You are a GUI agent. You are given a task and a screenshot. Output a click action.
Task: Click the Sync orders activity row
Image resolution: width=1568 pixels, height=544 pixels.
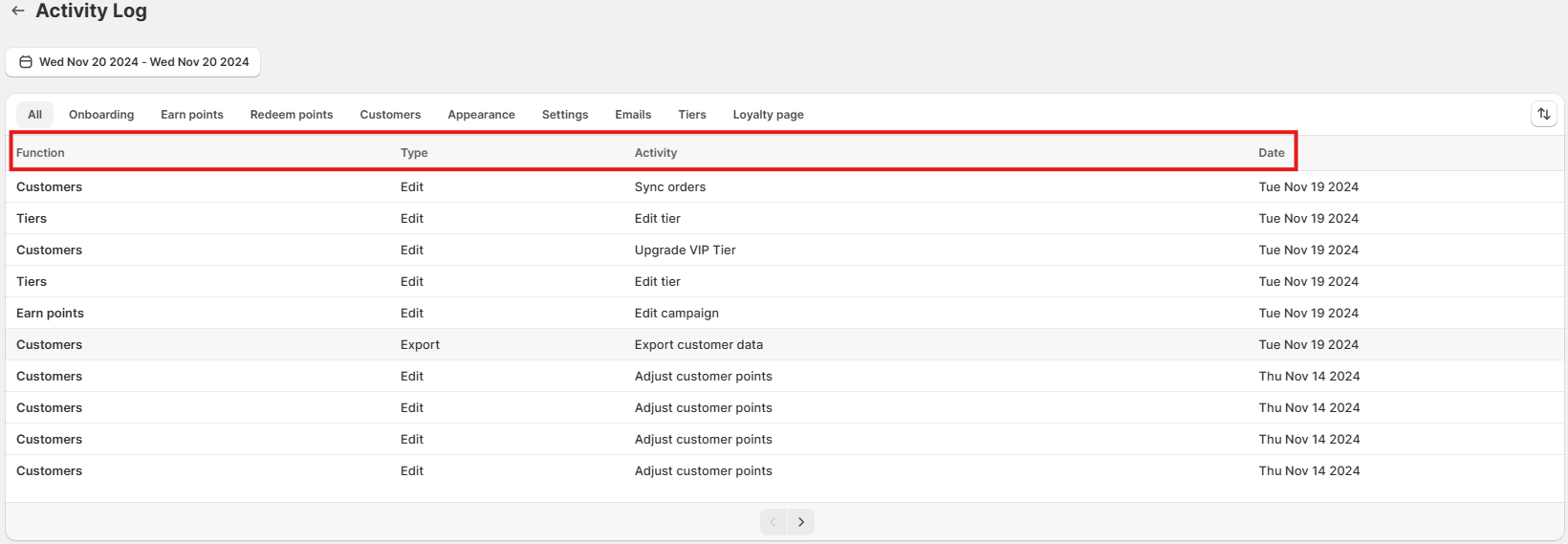tap(670, 187)
